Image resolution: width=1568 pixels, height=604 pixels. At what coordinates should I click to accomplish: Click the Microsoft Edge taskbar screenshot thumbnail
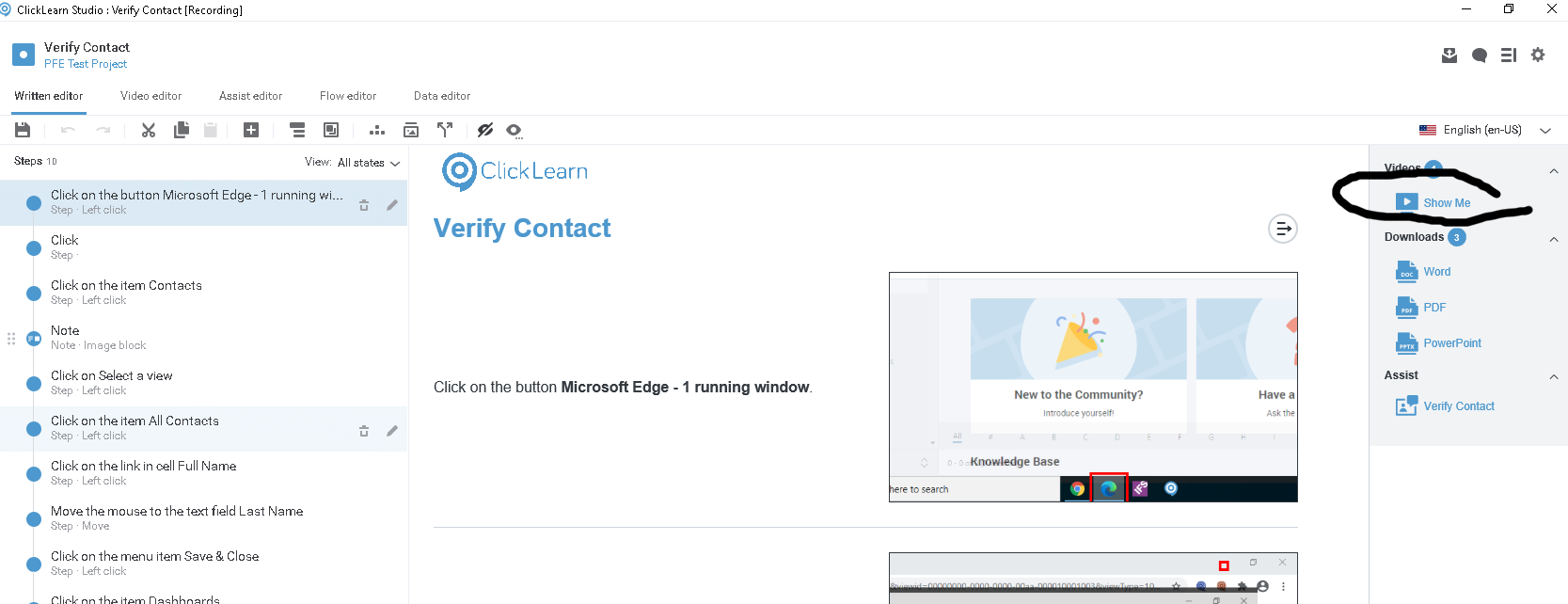click(x=1093, y=388)
